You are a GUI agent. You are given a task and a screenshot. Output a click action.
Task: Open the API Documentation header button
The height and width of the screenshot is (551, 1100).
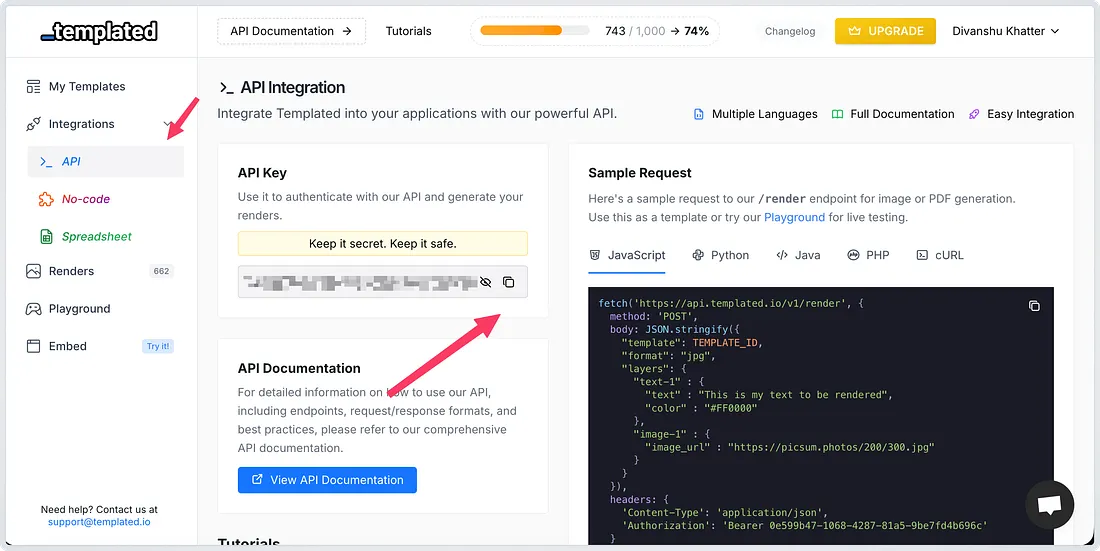click(291, 31)
